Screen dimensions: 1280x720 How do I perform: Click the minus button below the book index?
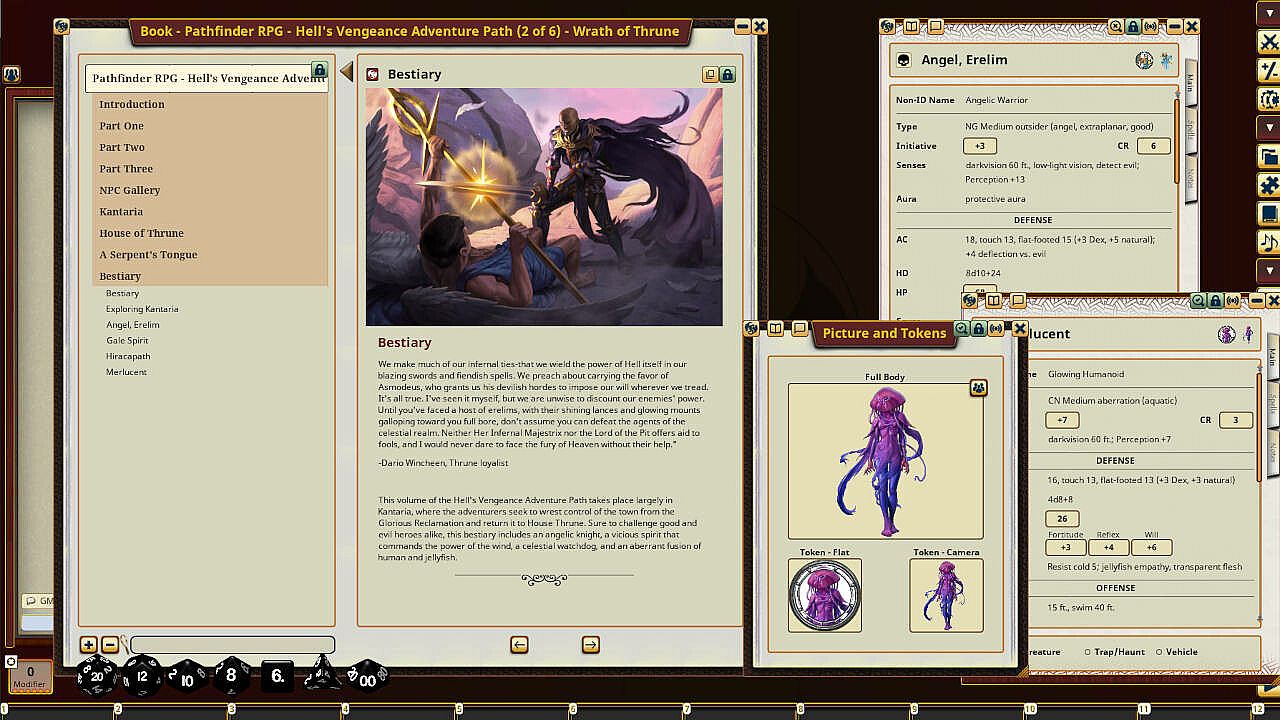coord(110,645)
